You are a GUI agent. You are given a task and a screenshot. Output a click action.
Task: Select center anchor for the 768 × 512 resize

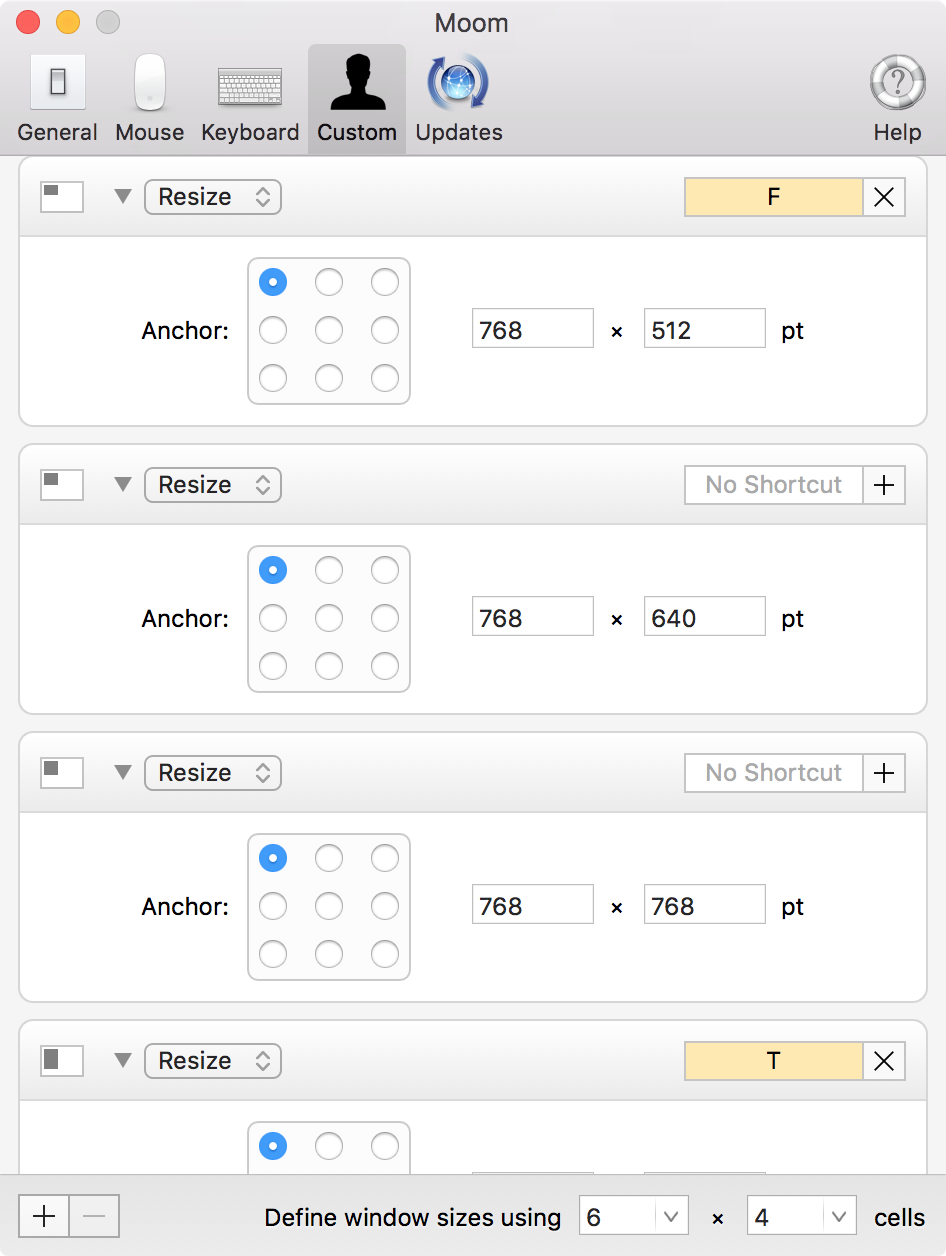pyautogui.click(x=329, y=331)
